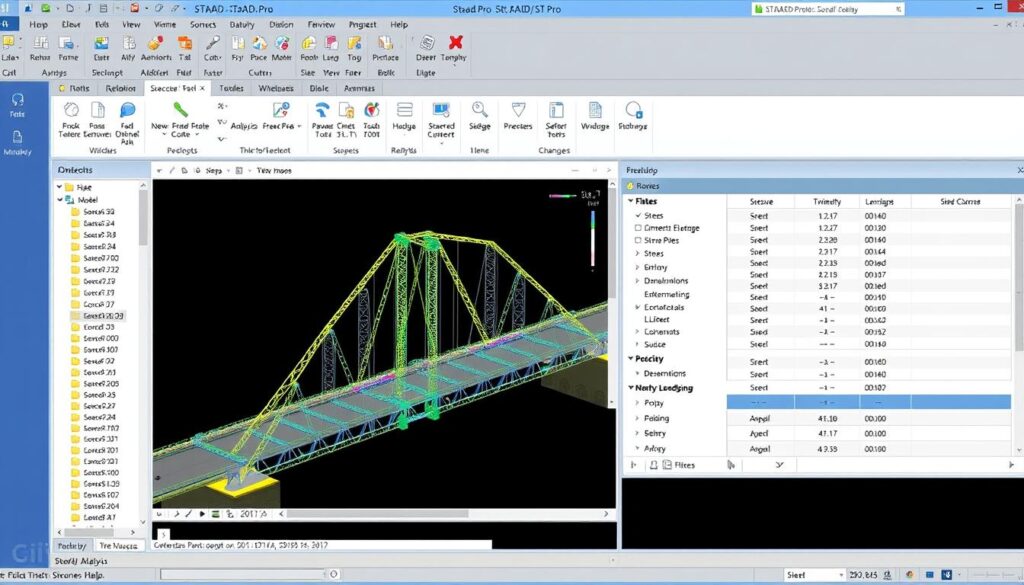Open the Sleel dropdown in status bar
Screen dimensions: 1024x585
(x=840, y=575)
